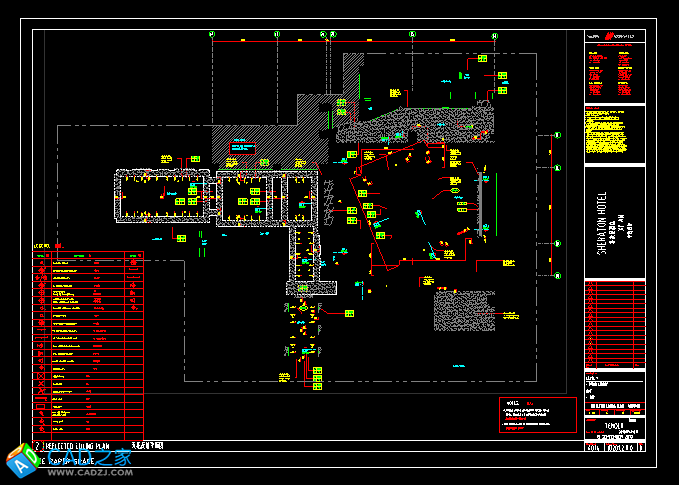Select the red-bordered Notes box

[538, 414]
